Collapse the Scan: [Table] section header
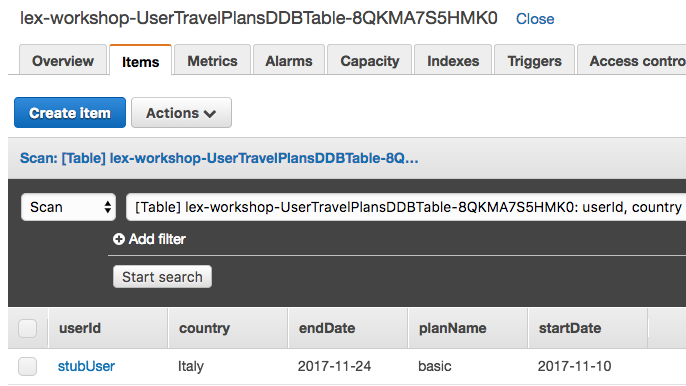The width and height of the screenshot is (686, 386). (219, 158)
